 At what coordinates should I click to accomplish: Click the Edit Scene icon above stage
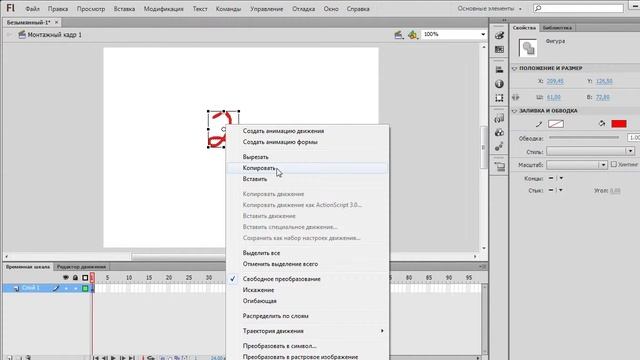point(399,35)
